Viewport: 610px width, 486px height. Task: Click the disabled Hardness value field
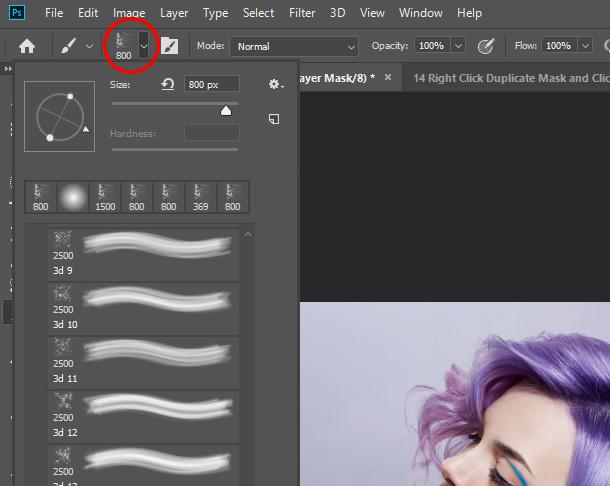pos(212,133)
